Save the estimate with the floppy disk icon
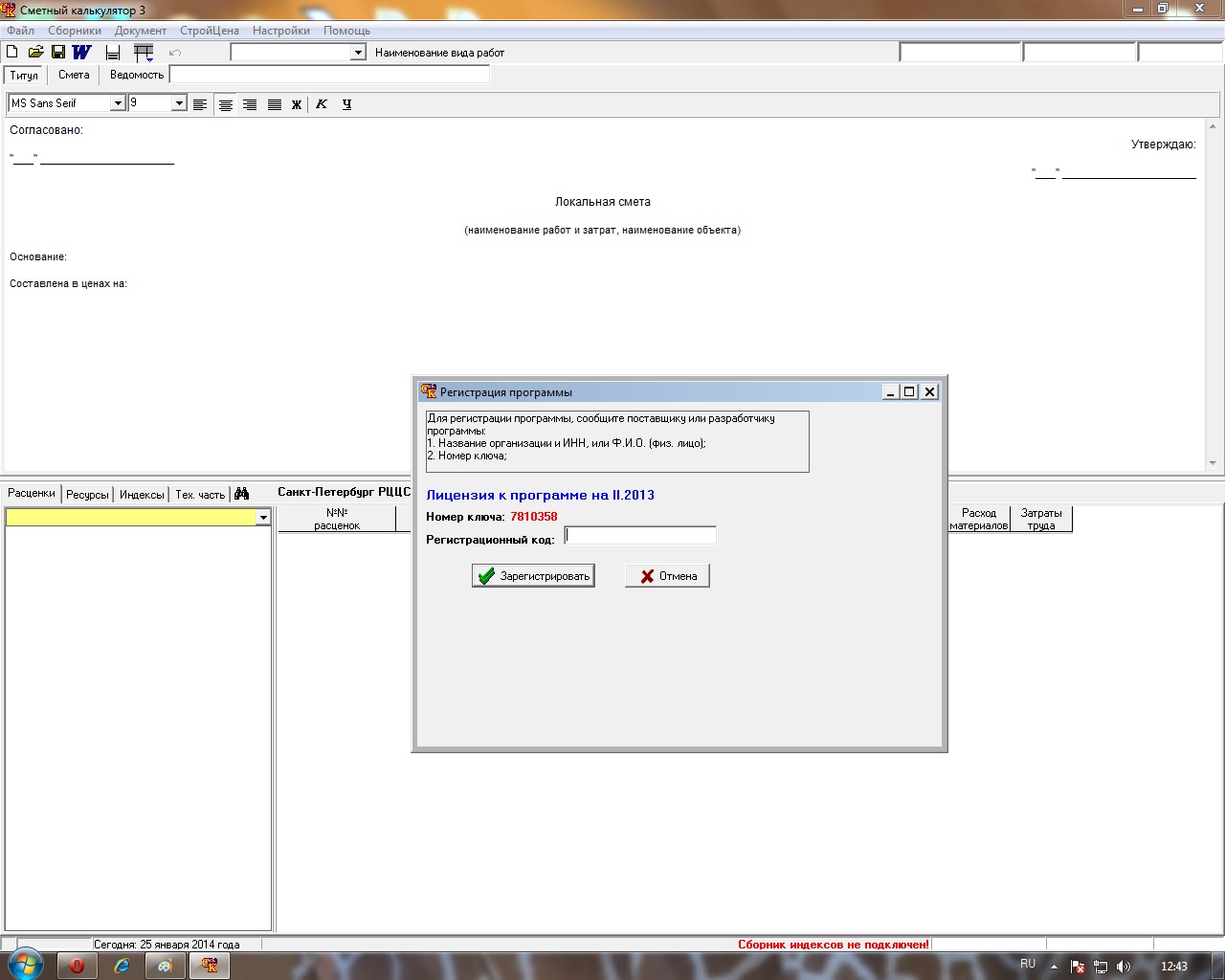The image size is (1225, 980). [x=58, y=52]
